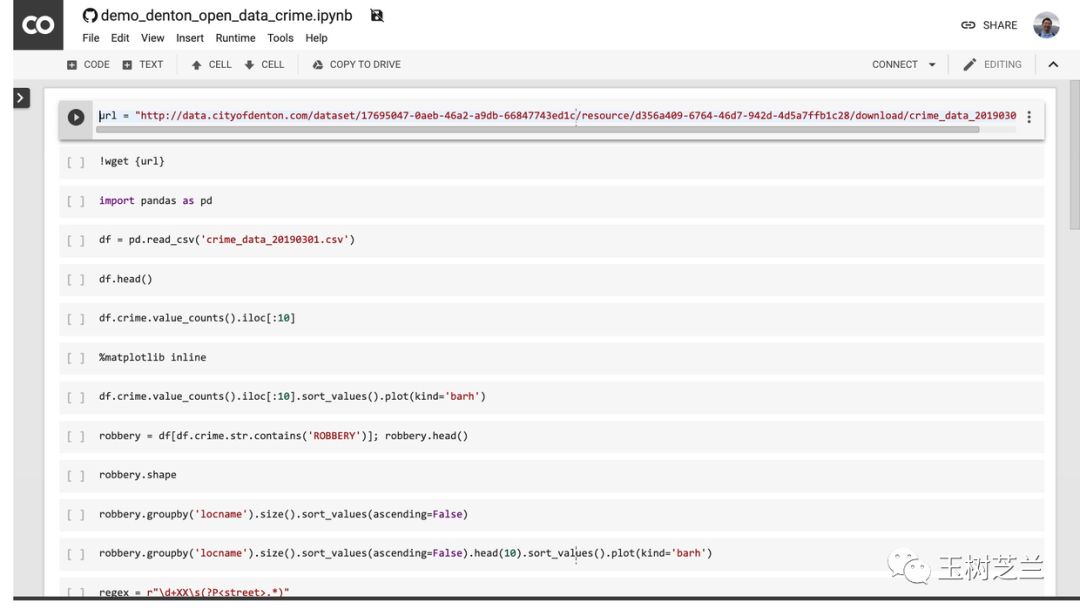Click the run bracket for pd.read_csv cell
Screen dimensions: 1080x616
(76, 240)
